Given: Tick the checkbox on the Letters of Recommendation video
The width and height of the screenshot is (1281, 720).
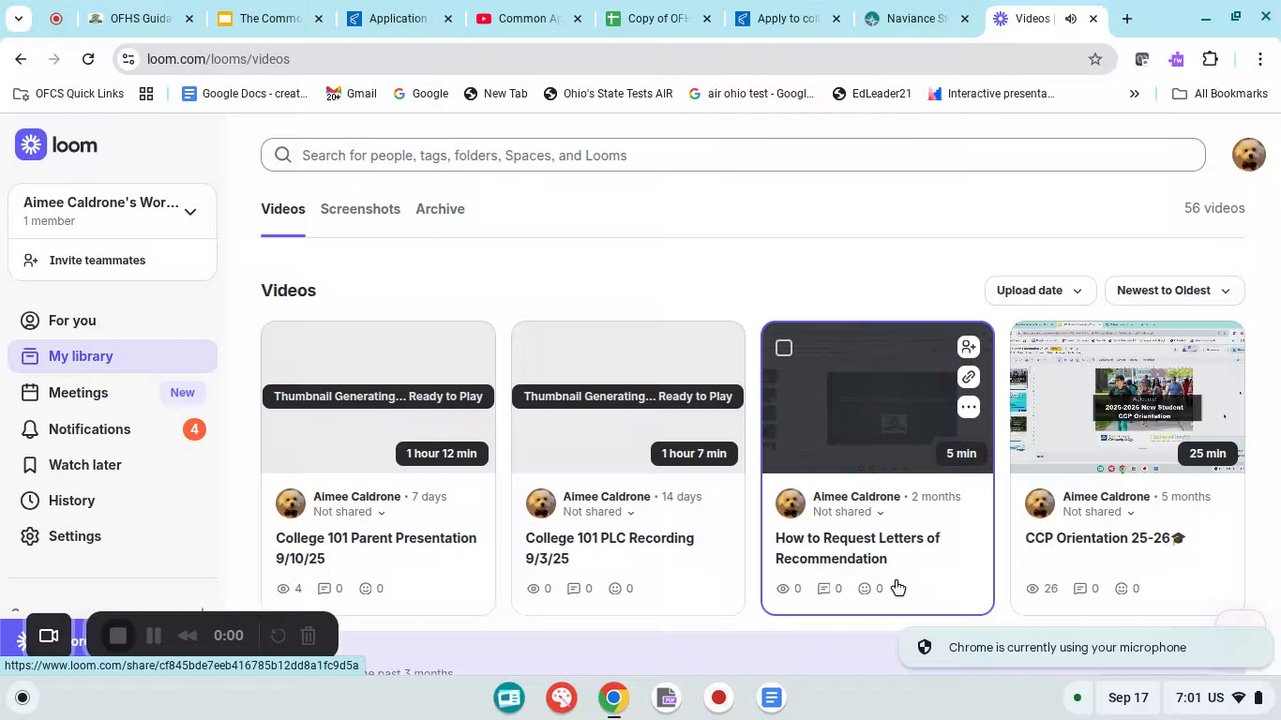Looking at the screenshot, I should click(784, 348).
